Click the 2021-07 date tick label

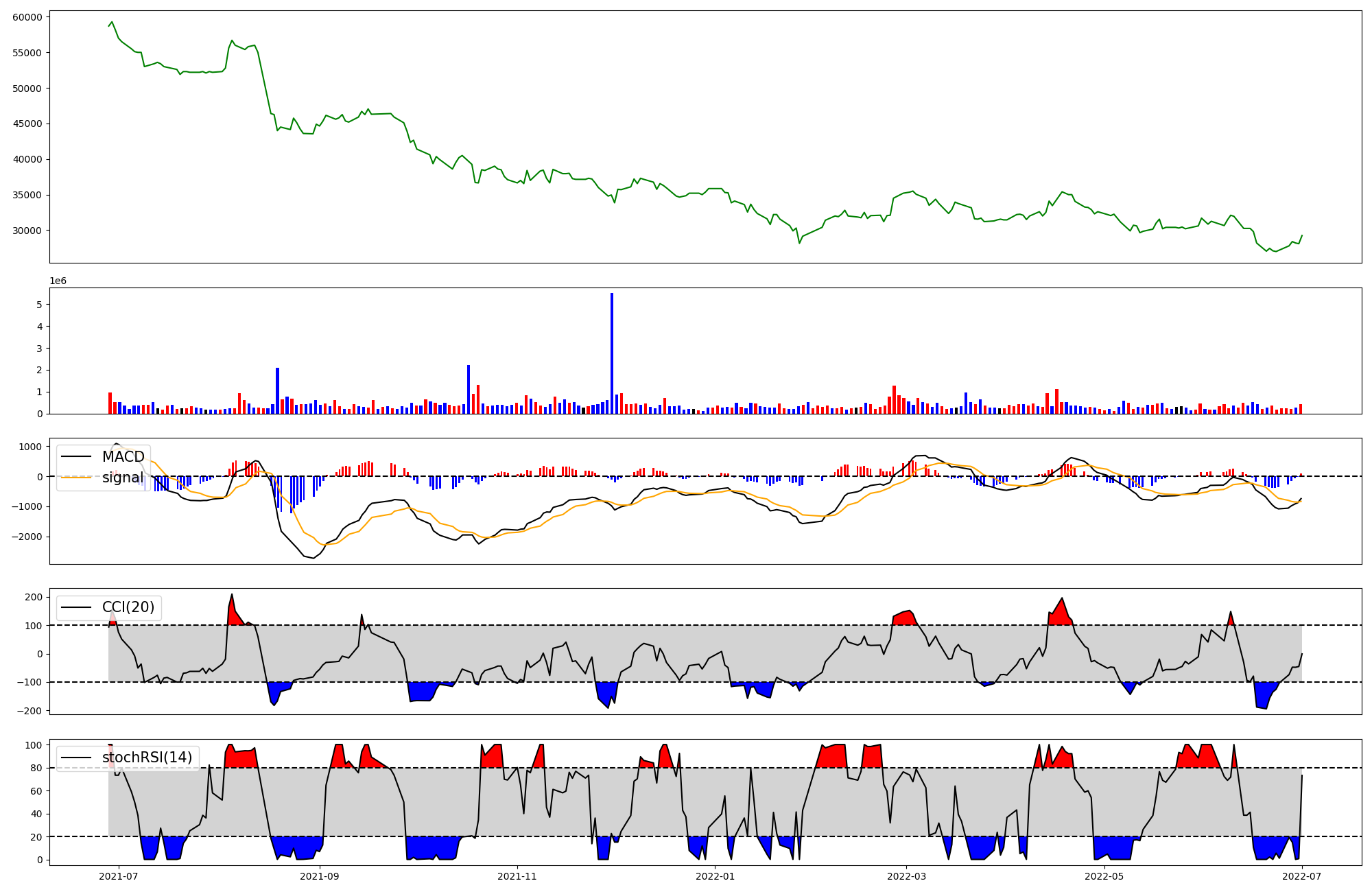pyautogui.click(x=119, y=876)
